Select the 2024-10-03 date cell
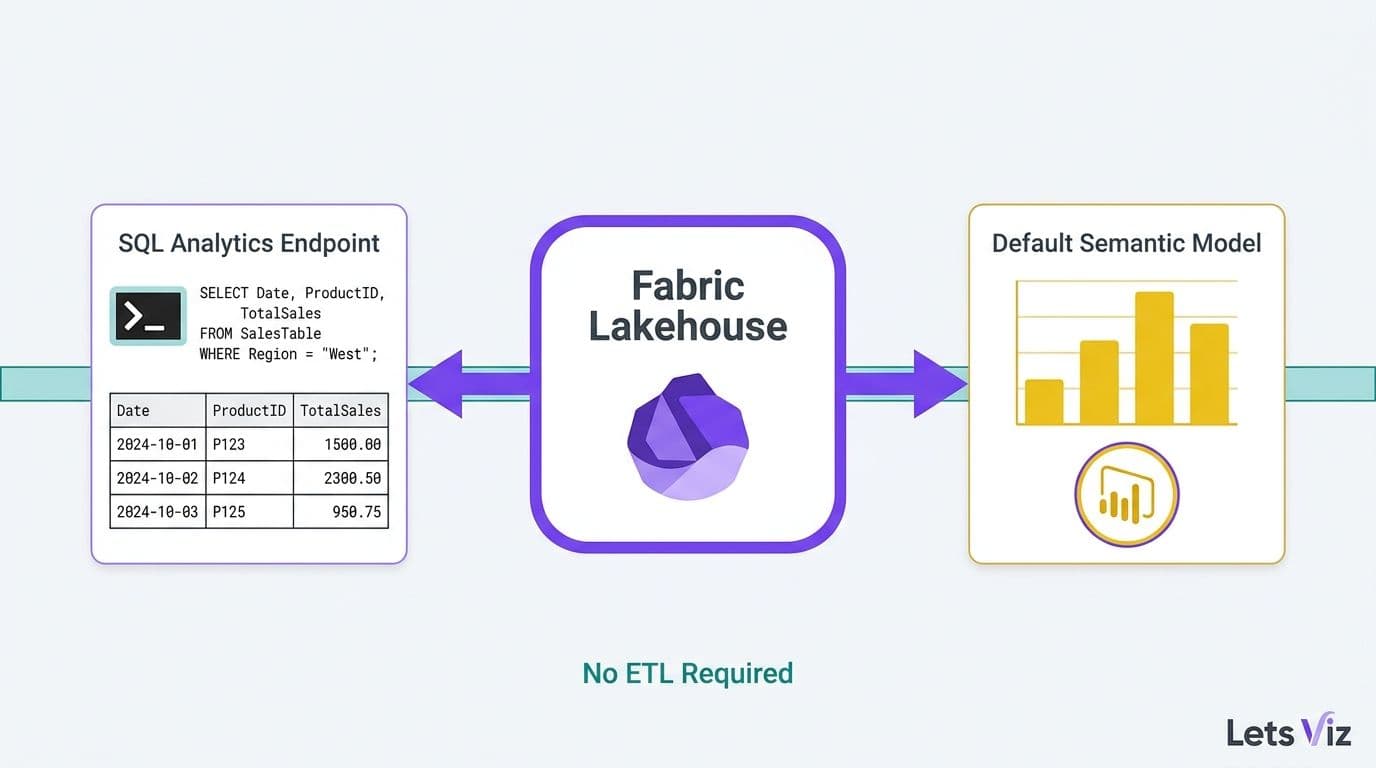 tap(158, 512)
